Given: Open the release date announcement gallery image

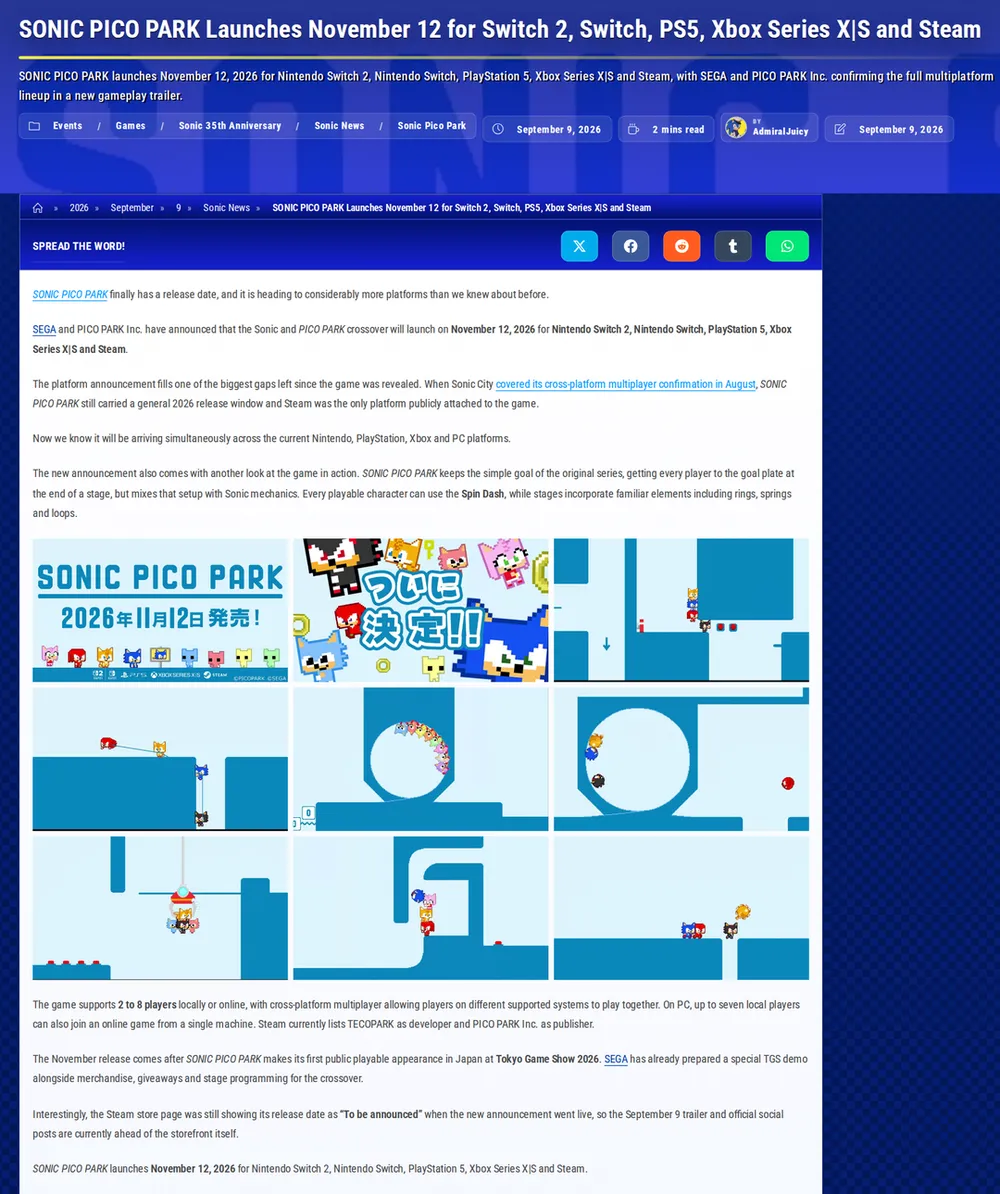Looking at the screenshot, I should [x=160, y=610].
